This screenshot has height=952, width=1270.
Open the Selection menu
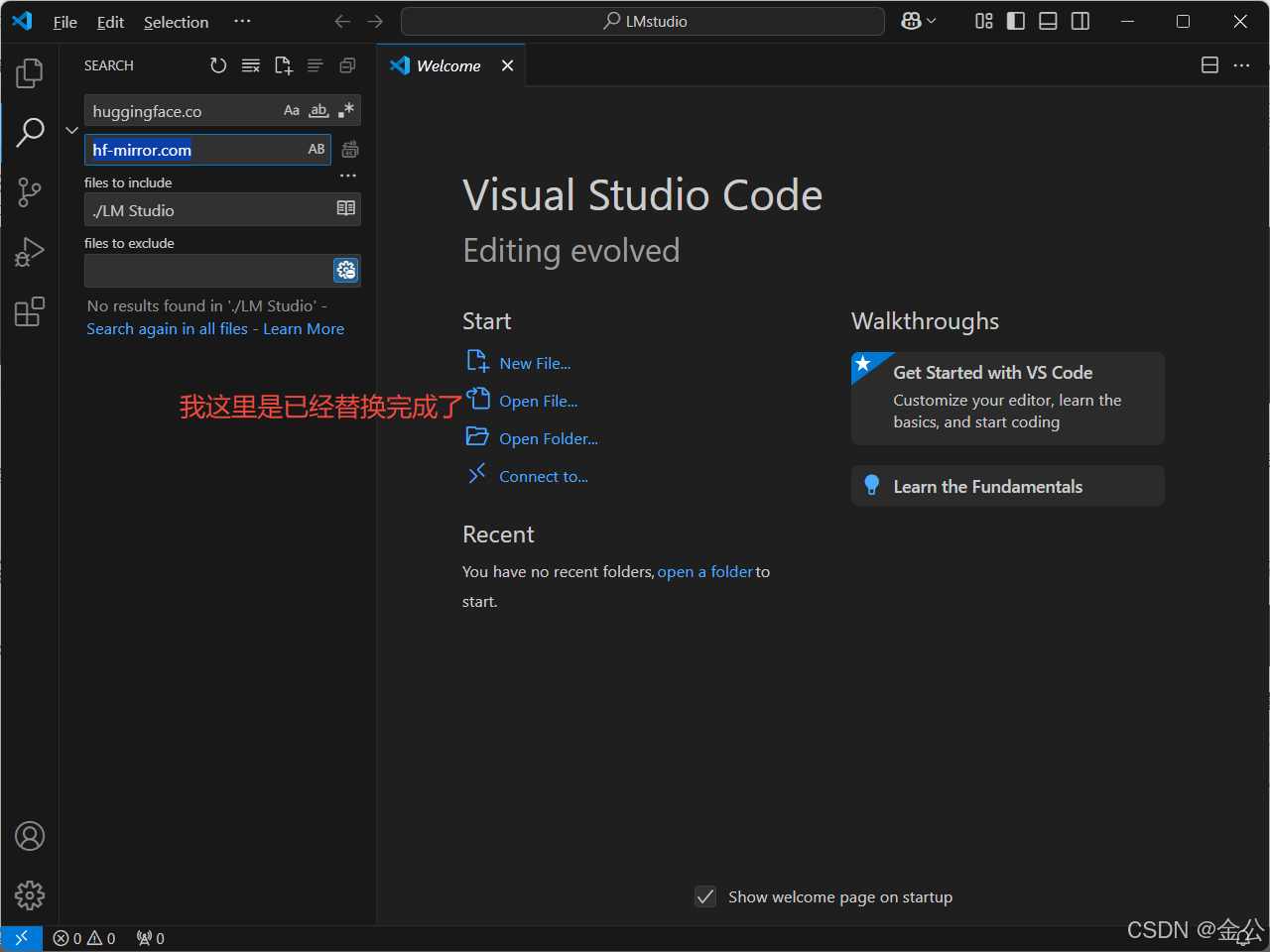[x=177, y=22]
